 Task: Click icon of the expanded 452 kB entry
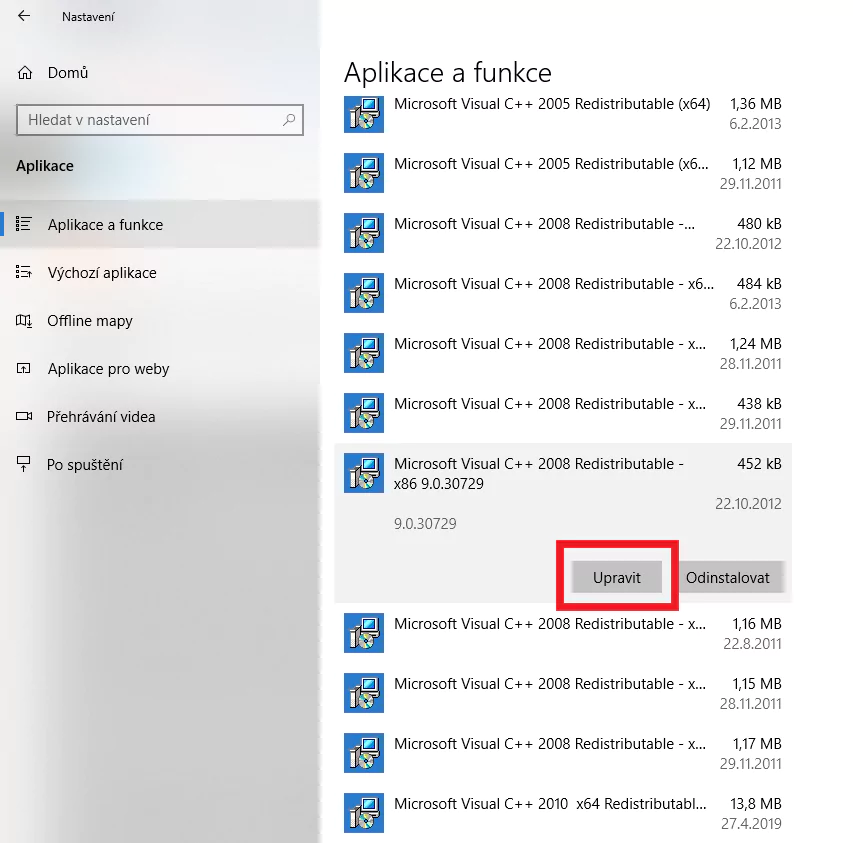click(x=364, y=473)
